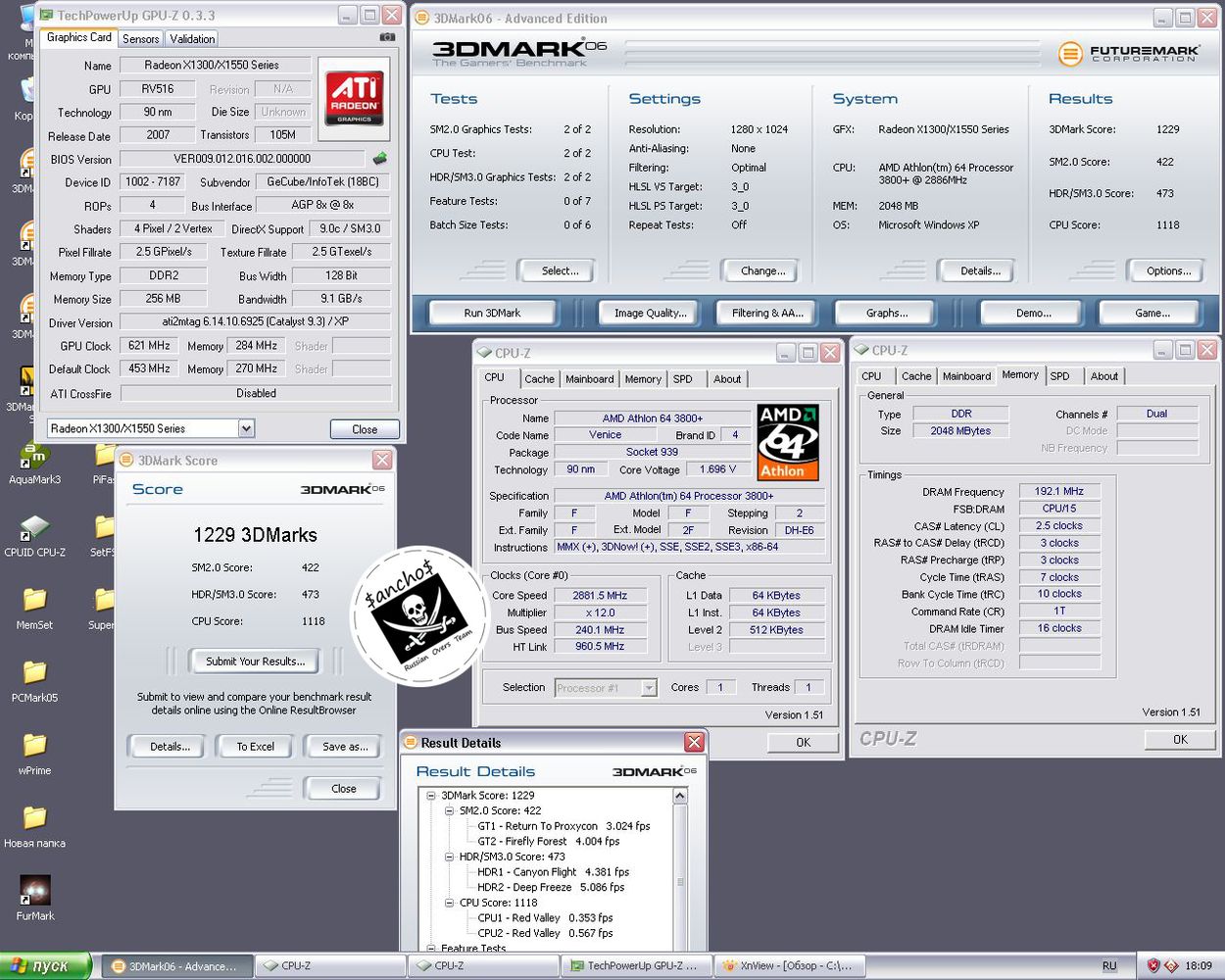Switch to 3DMark06 taskbar item
The height and width of the screenshot is (980, 1225).
[176, 965]
